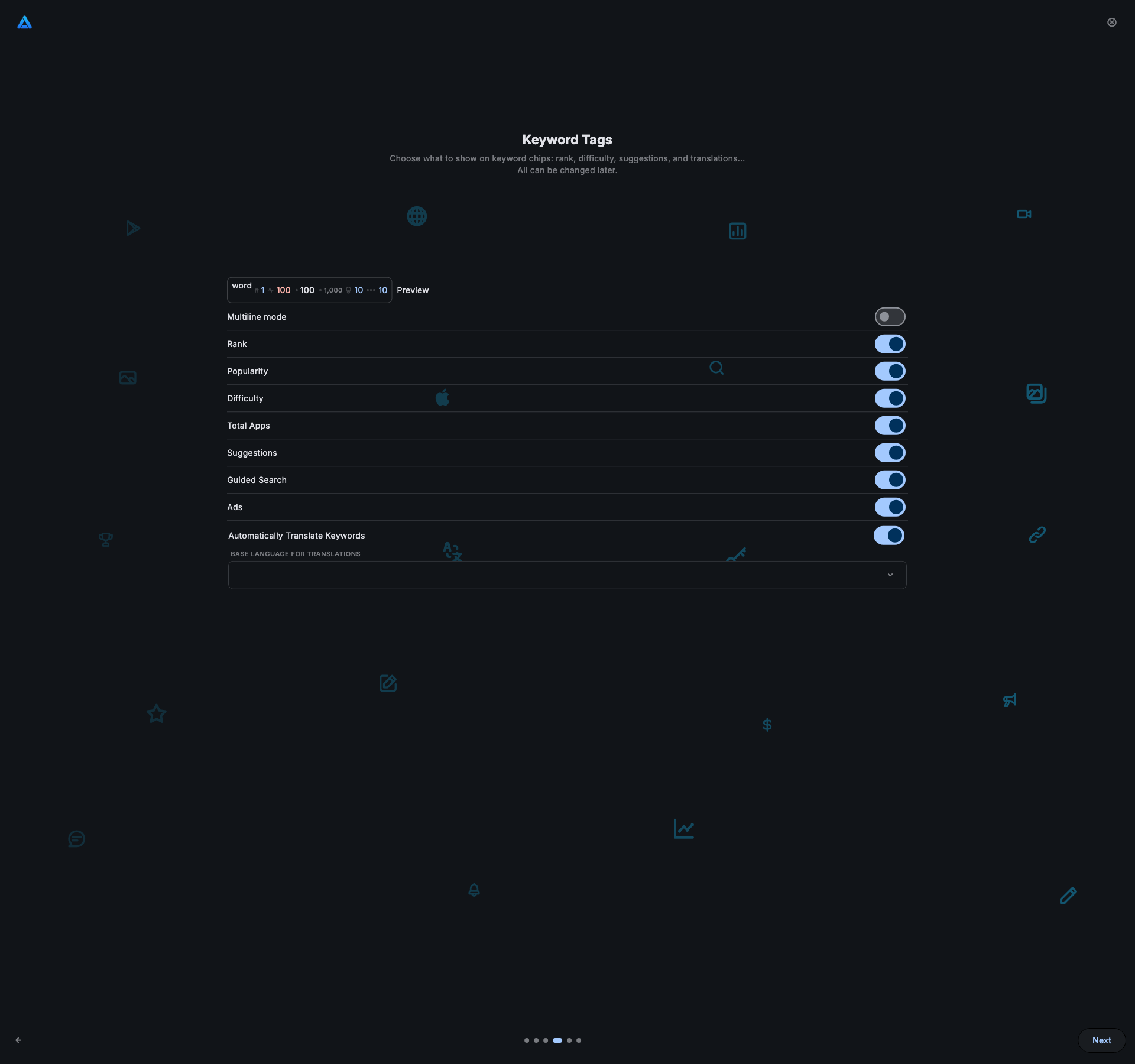Click the megaphone icon

[x=1010, y=700]
